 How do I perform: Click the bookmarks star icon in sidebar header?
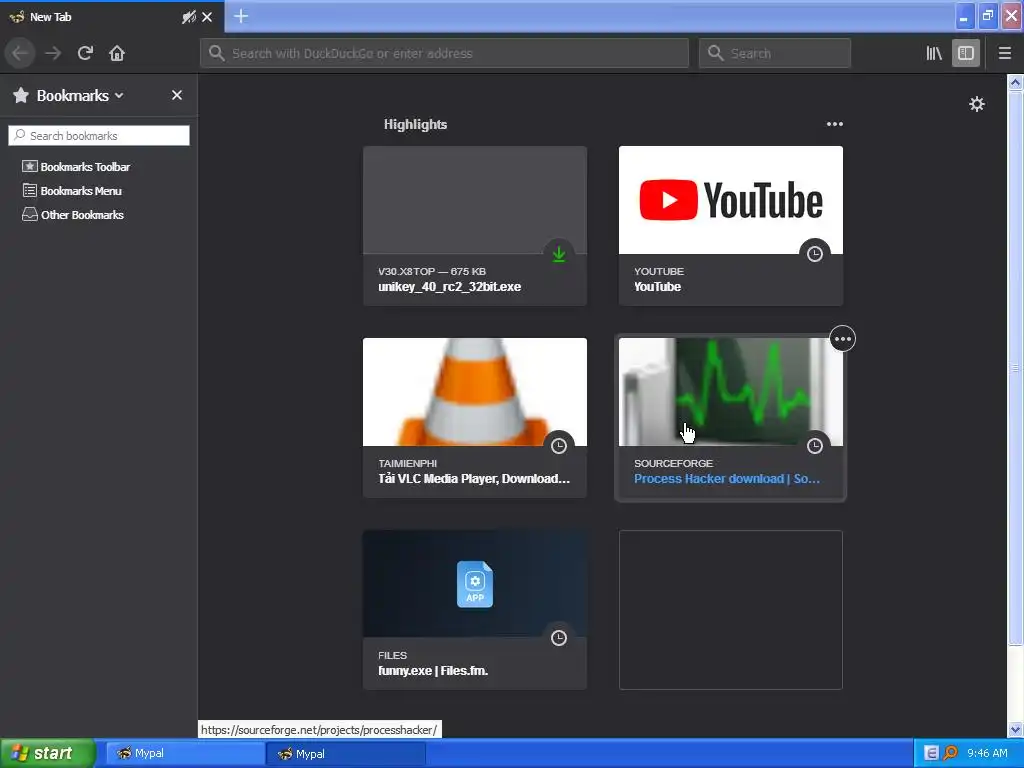(x=21, y=95)
